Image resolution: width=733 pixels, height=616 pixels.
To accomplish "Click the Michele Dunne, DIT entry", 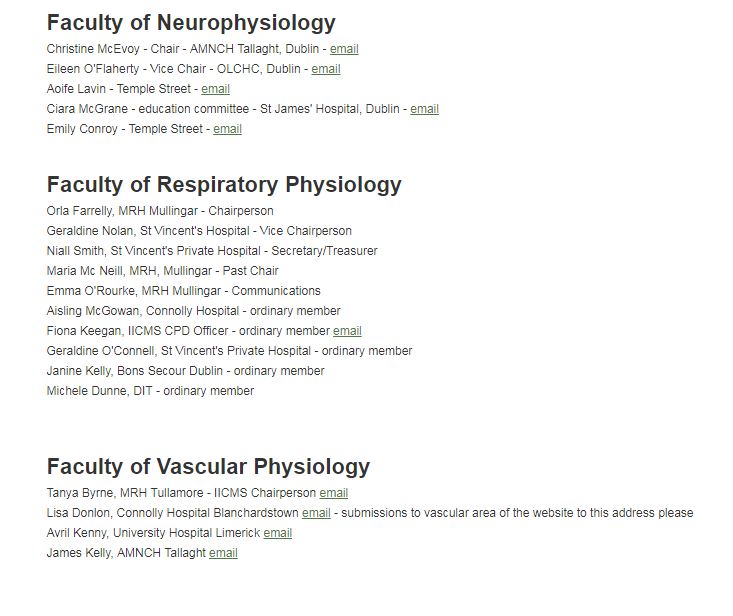I will (150, 391).
